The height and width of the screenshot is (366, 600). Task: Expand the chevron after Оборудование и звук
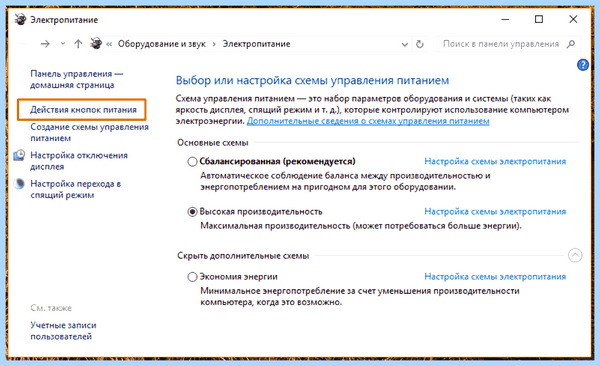(x=214, y=44)
